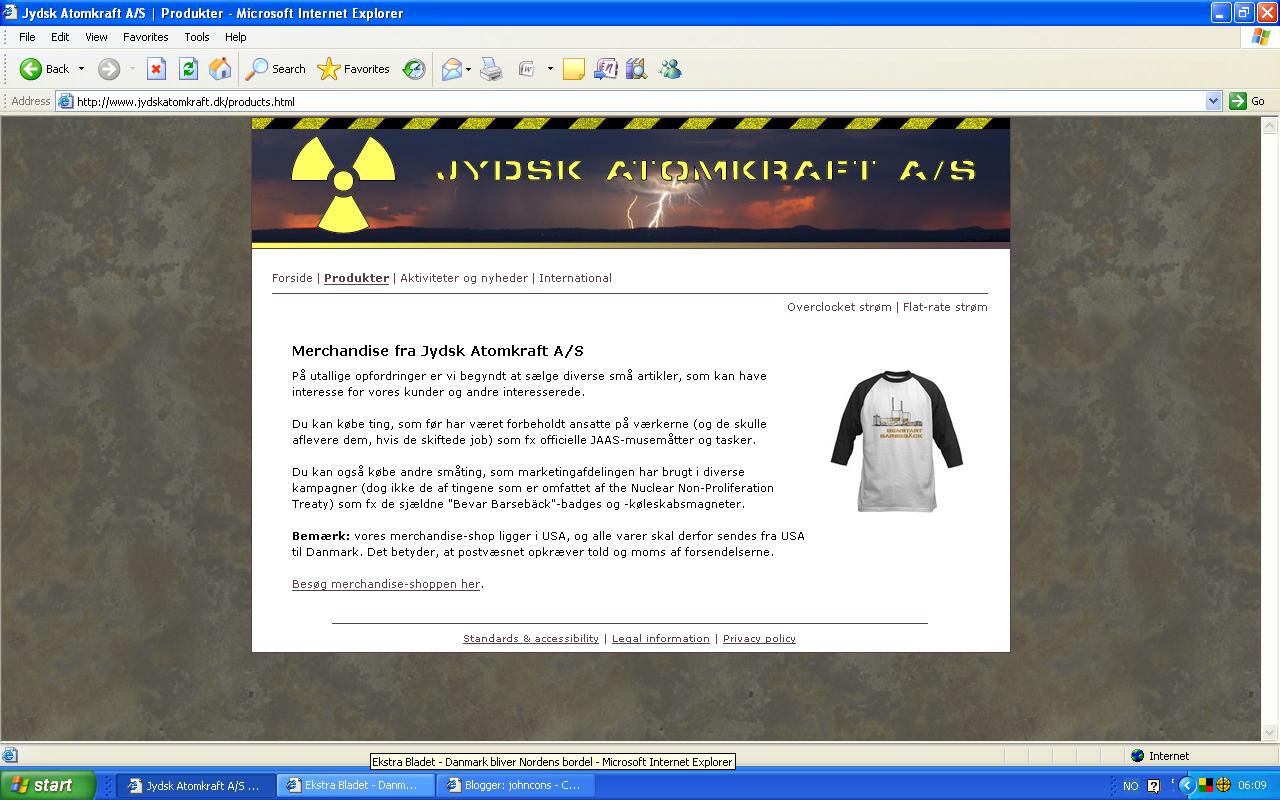
Task: Open the Overclocket strøm sub-link
Action: 839,307
